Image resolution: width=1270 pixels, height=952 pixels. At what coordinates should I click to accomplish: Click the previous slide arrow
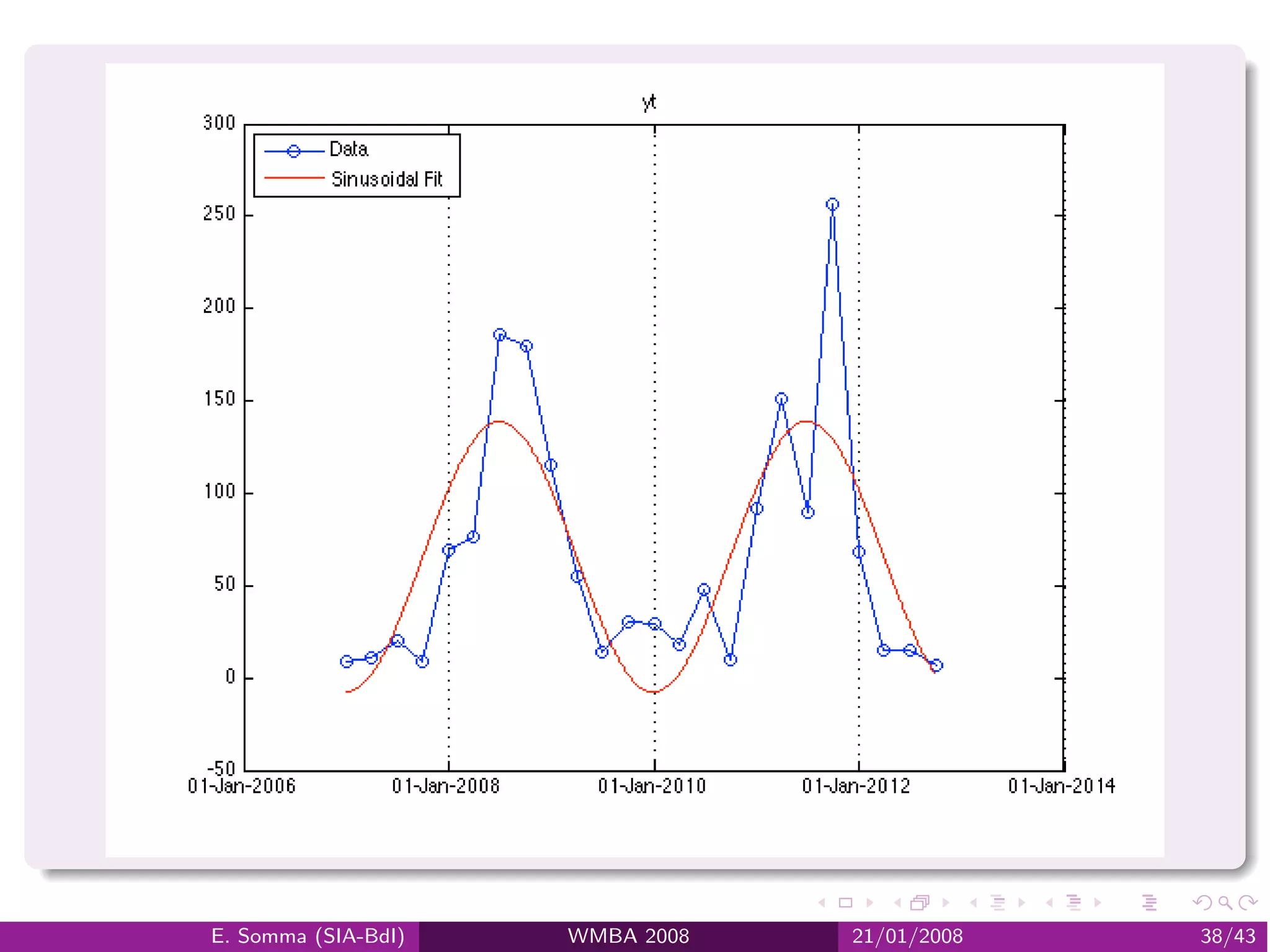(x=822, y=902)
